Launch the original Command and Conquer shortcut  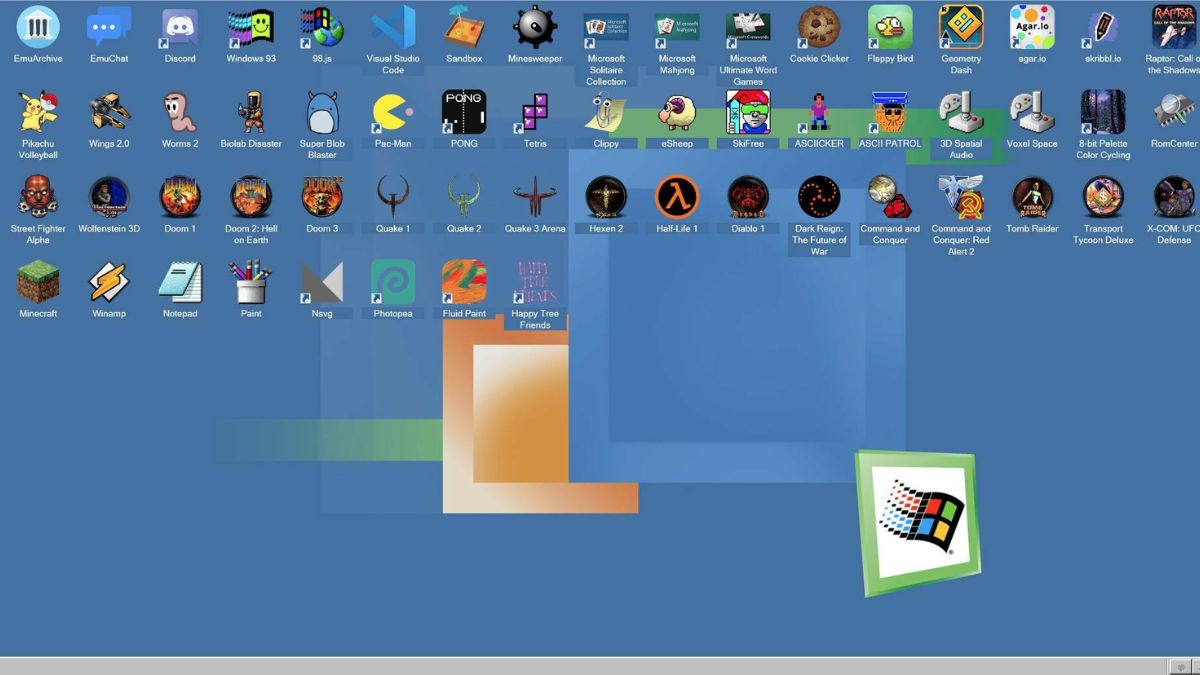[890, 197]
